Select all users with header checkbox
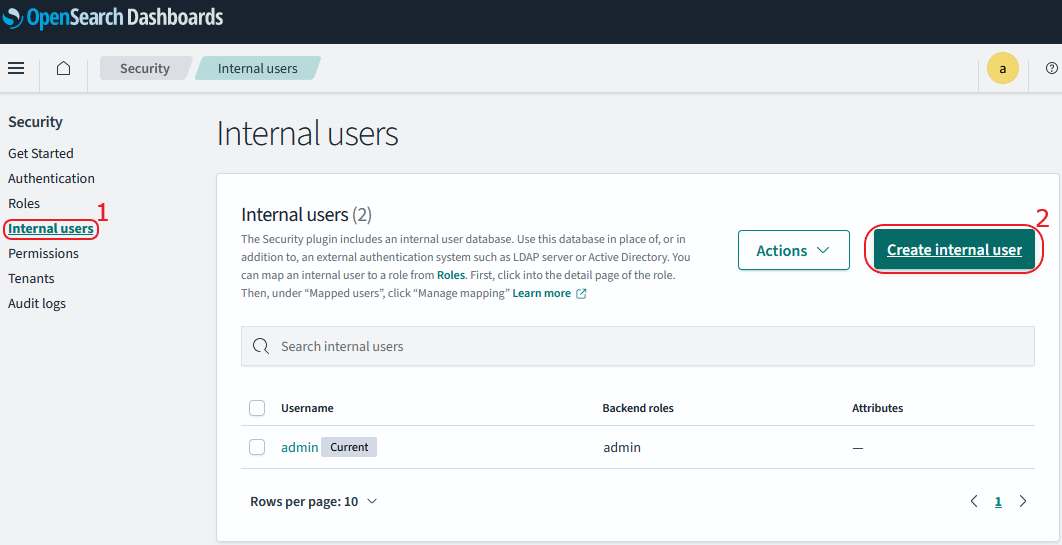Image resolution: width=1062 pixels, height=545 pixels. click(257, 408)
